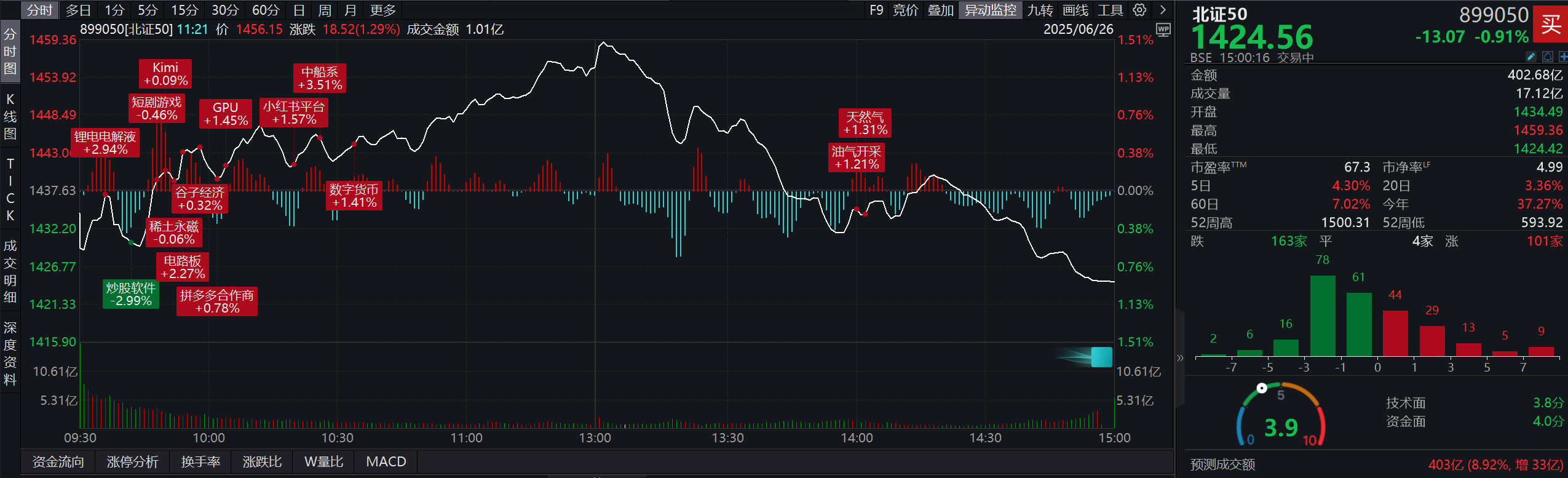Click the 数字货币 +1.41% tag

point(354,196)
